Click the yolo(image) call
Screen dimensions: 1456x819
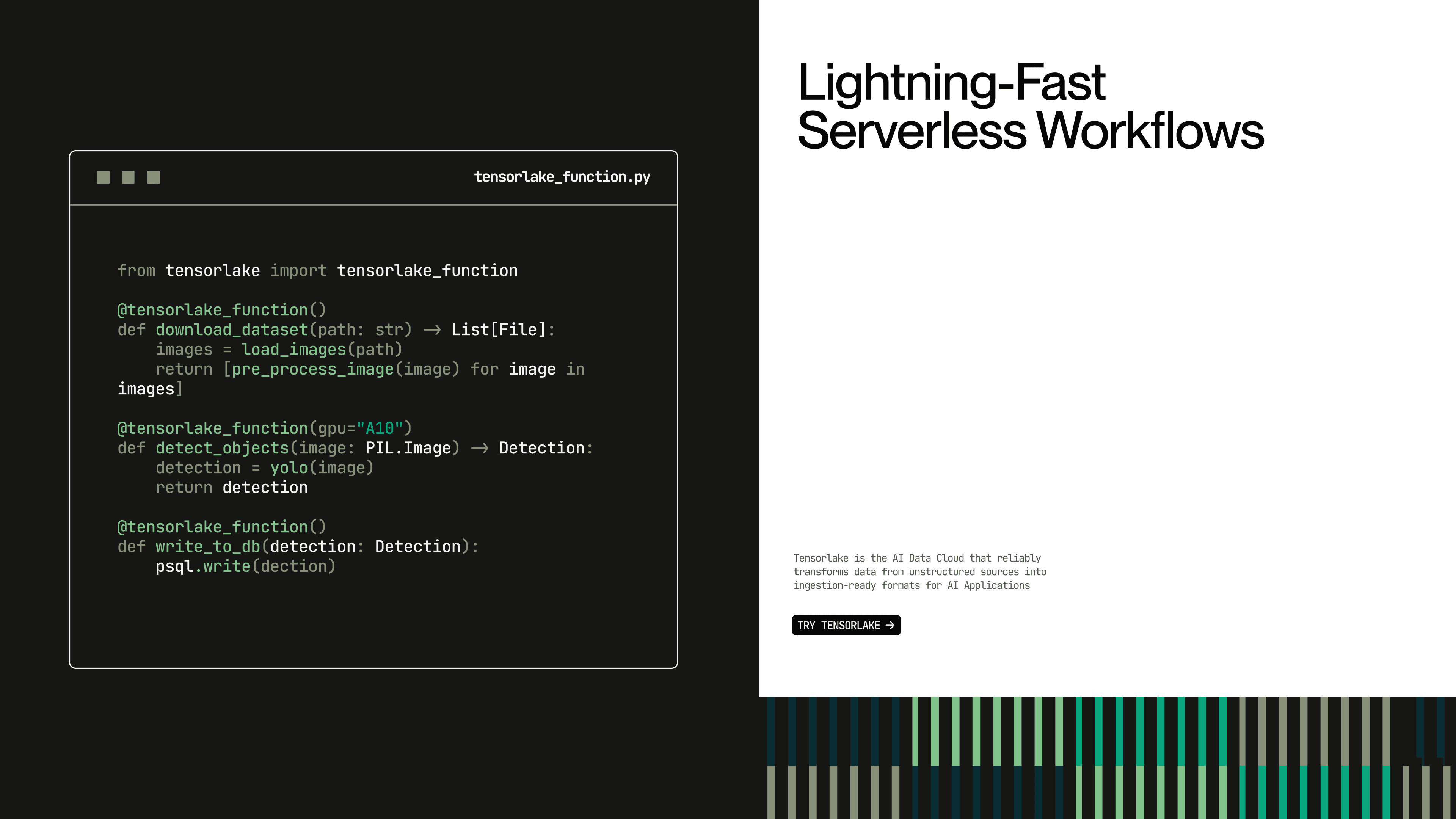coord(321,468)
